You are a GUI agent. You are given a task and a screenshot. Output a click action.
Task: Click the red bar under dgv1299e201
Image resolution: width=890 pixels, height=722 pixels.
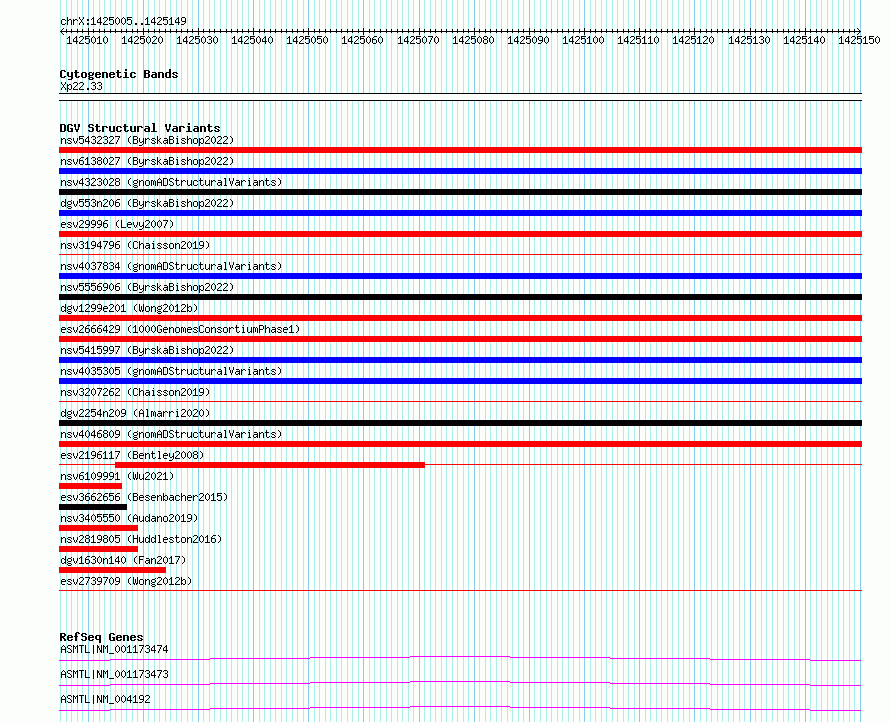(460, 318)
